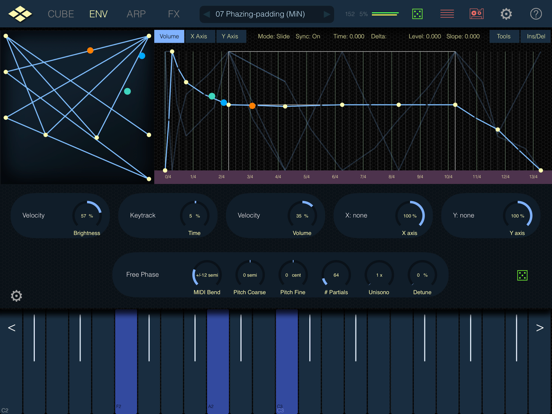Screen dimensions: 552x414
Task: Shift keyboard up with right arrow
Action: pyautogui.click(x=540, y=328)
